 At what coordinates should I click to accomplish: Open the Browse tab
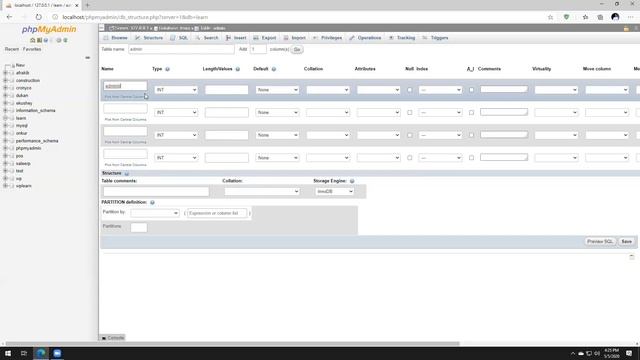116,38
